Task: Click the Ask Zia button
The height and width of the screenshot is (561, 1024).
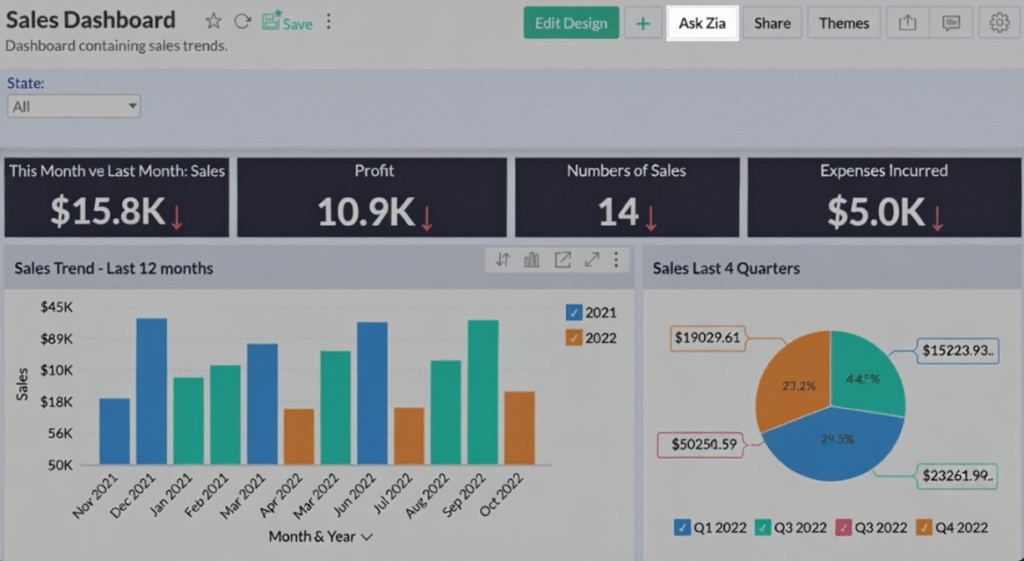Action: [702, 23]
